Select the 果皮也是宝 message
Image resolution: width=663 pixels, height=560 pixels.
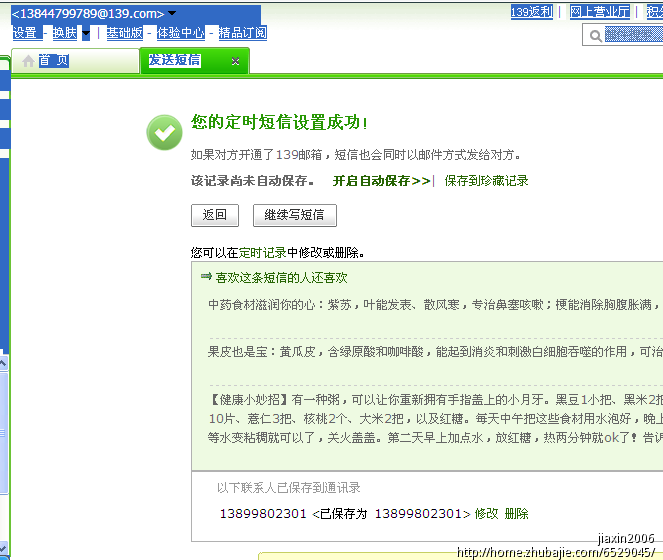(x=436, y=352)
